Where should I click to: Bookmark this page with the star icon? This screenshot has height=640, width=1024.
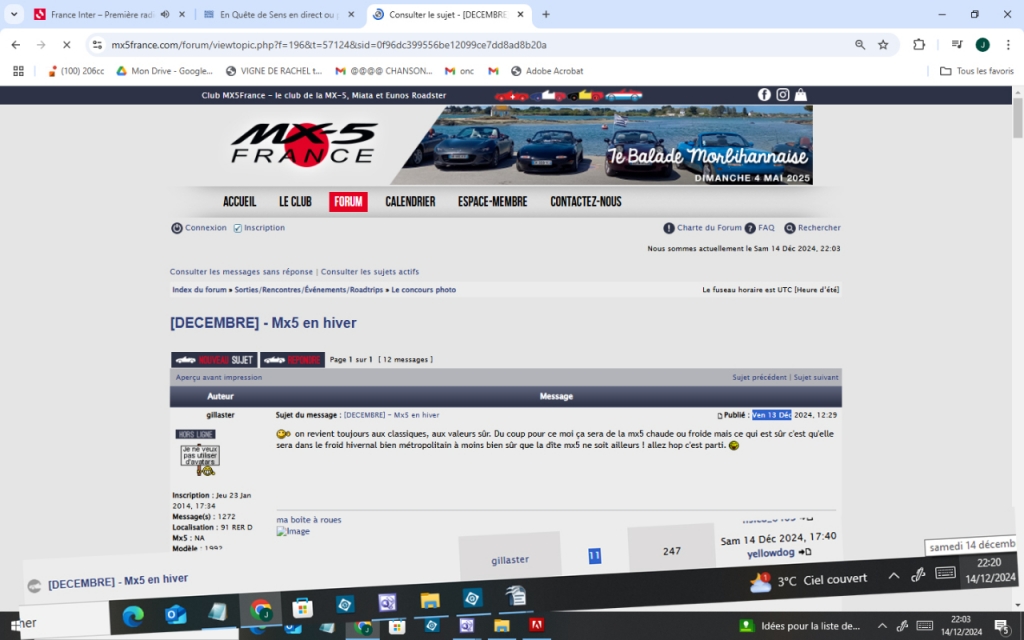[883, 44]
